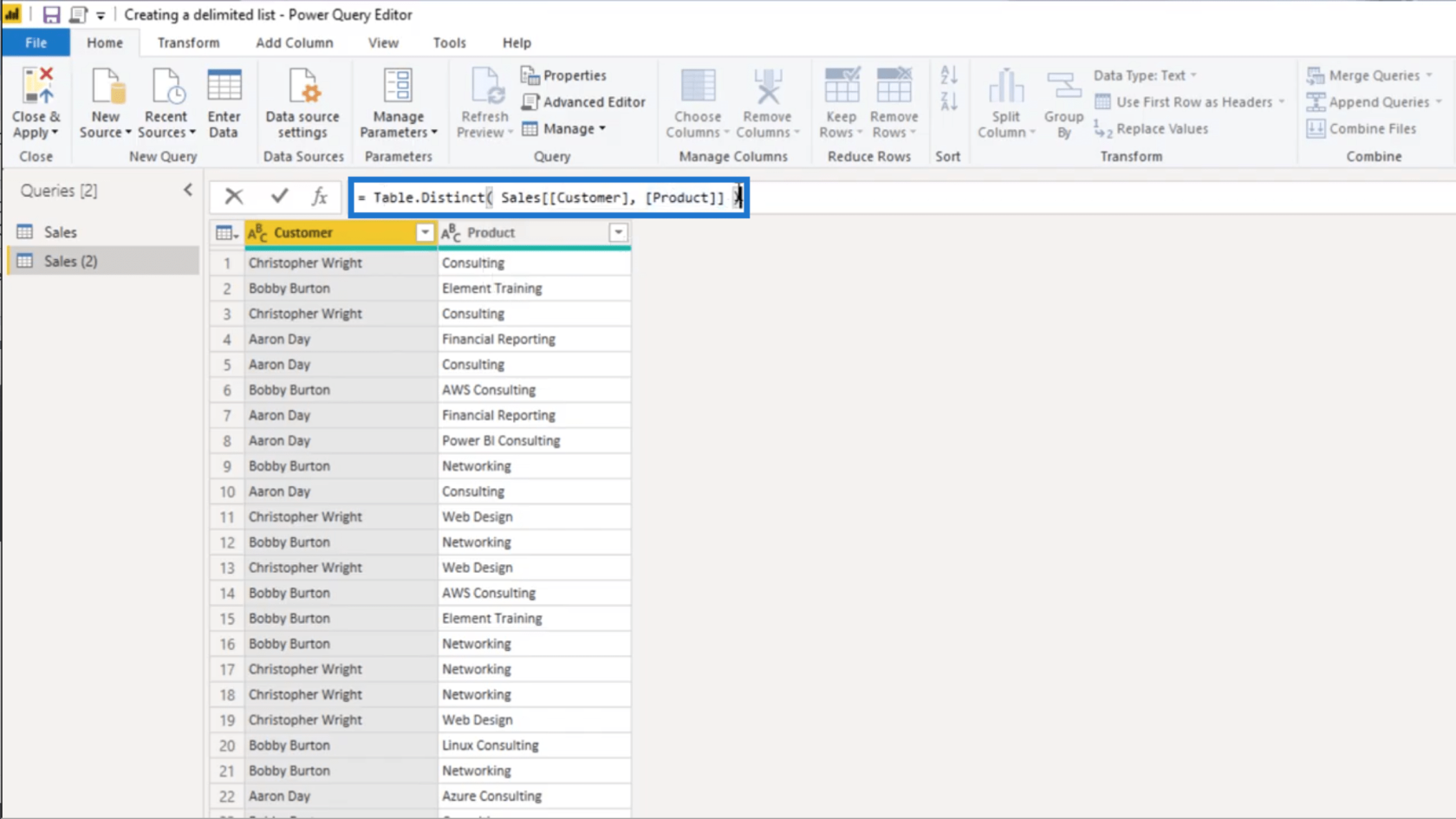The width and height of the screenshot is (1456, 819).
Task: Sort descending with the Z-A icon
Action: coord(949,101)
